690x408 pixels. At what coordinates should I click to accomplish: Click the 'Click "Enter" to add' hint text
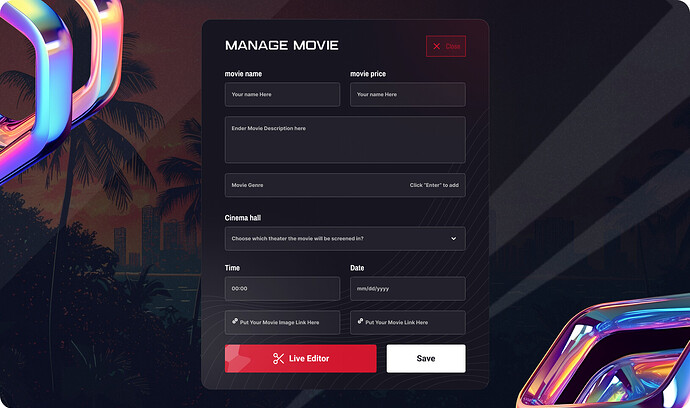[x=434, y=185]
